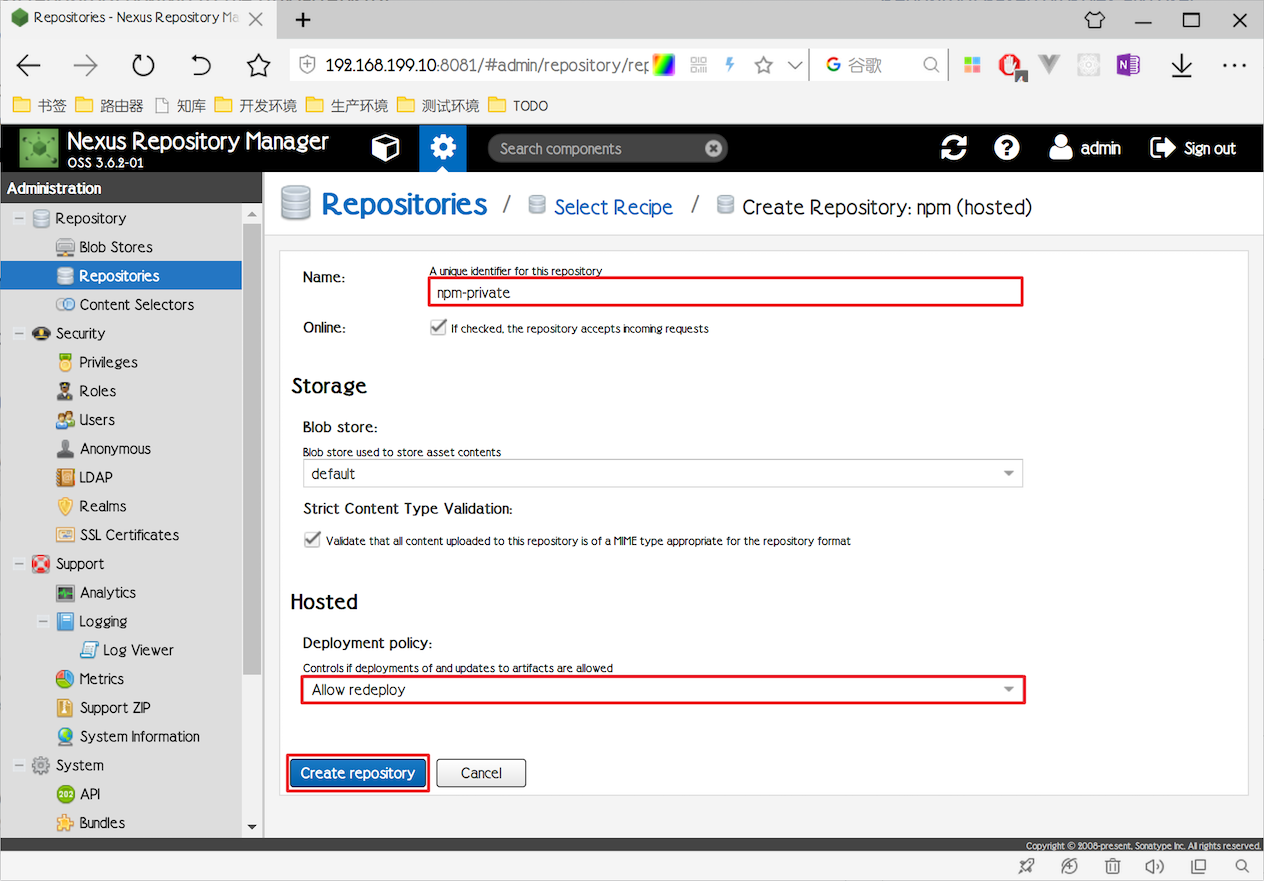Go to Repositories breadcrumb
This screenshot has width=1264, height=881.
pos(404,205)
